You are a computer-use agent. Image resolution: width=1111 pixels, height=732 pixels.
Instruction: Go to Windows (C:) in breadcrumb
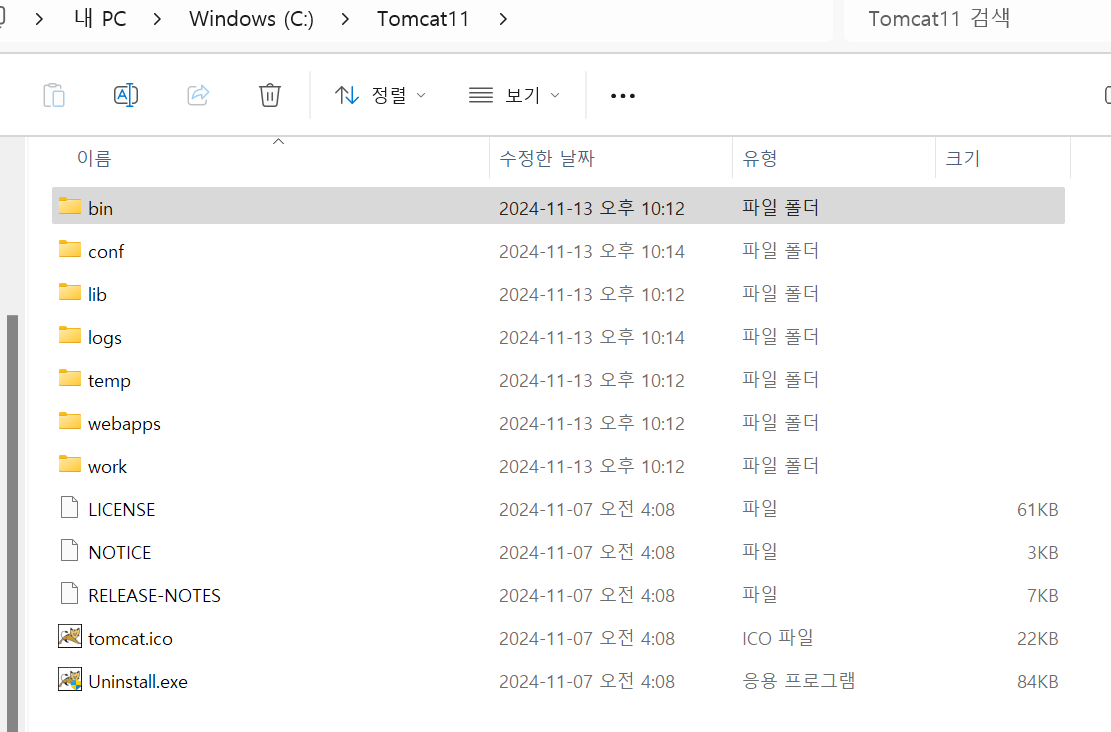251,19
